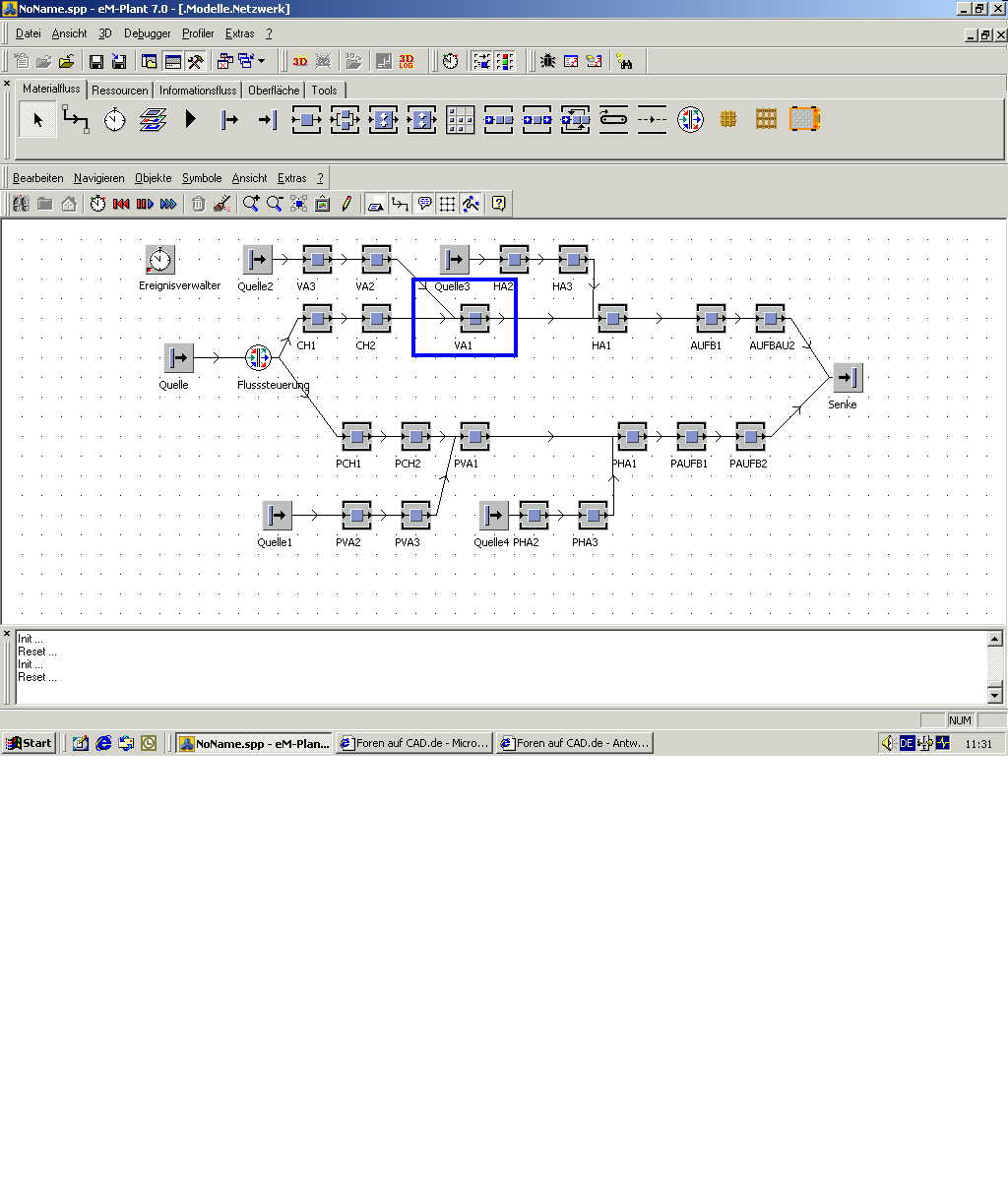
Task: Click the trash can delete icon
Action: click(198, 204)
